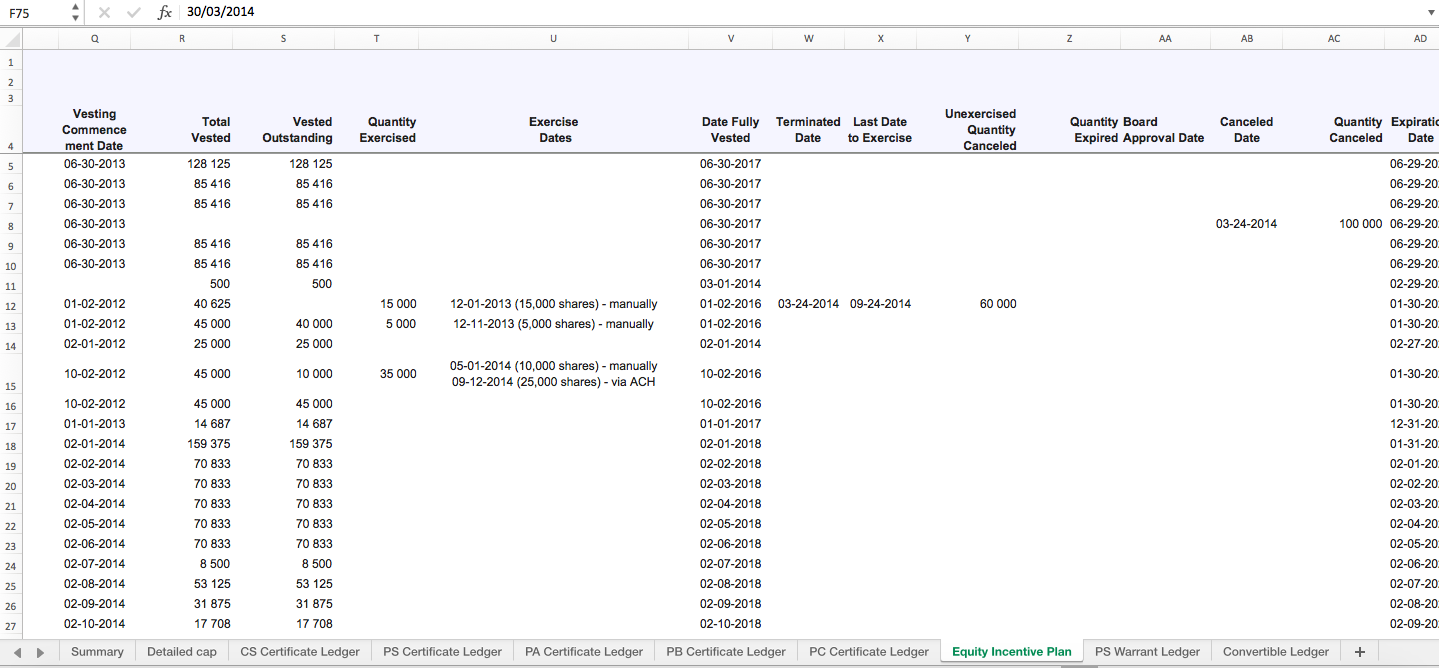This screenshot has height=668, width=1439.
Task: Open the CS Certificate Ledger tab
Action: tap(300, 652)
